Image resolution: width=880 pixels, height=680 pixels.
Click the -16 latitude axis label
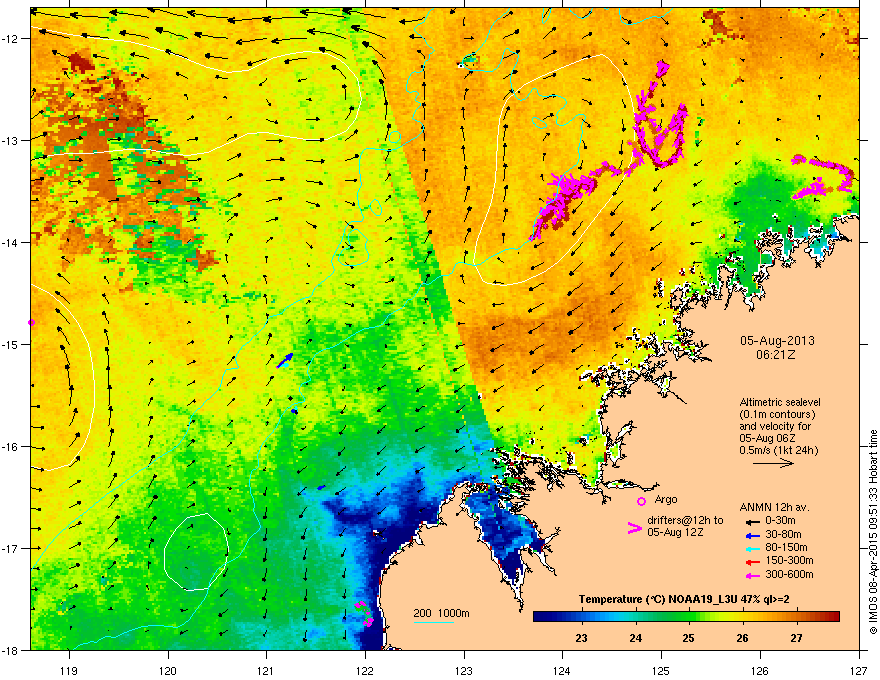[12, 447]
